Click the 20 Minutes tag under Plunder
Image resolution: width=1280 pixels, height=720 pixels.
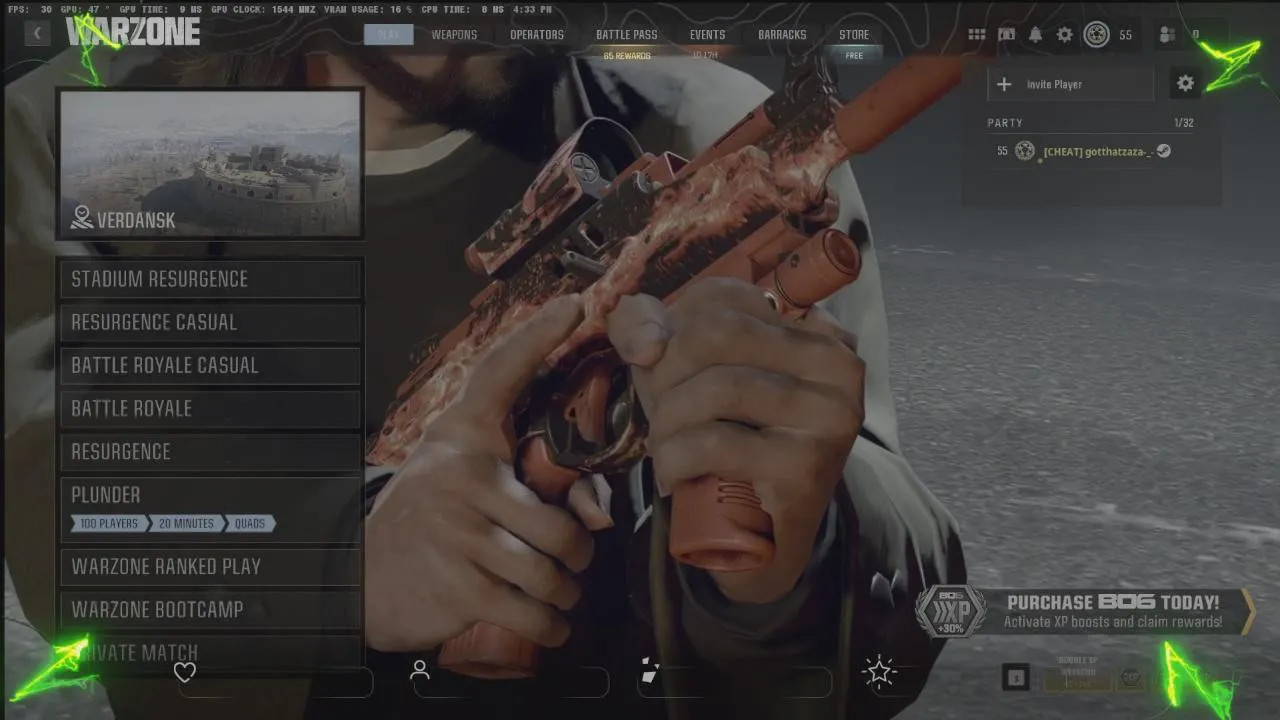[x=186, y=523]
